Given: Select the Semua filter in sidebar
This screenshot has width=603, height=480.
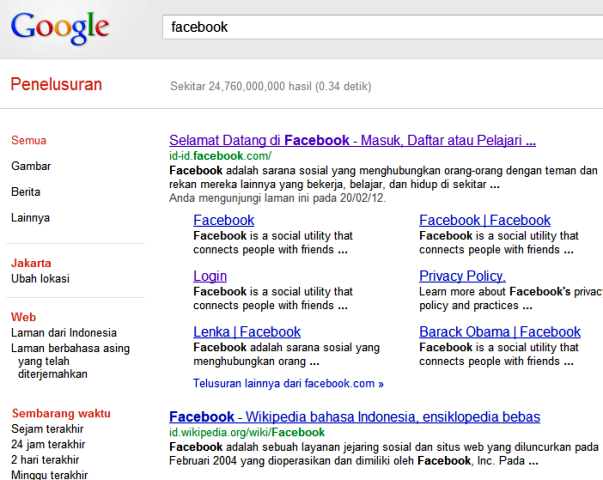Looking at the screenshot, I should (29, 140).
